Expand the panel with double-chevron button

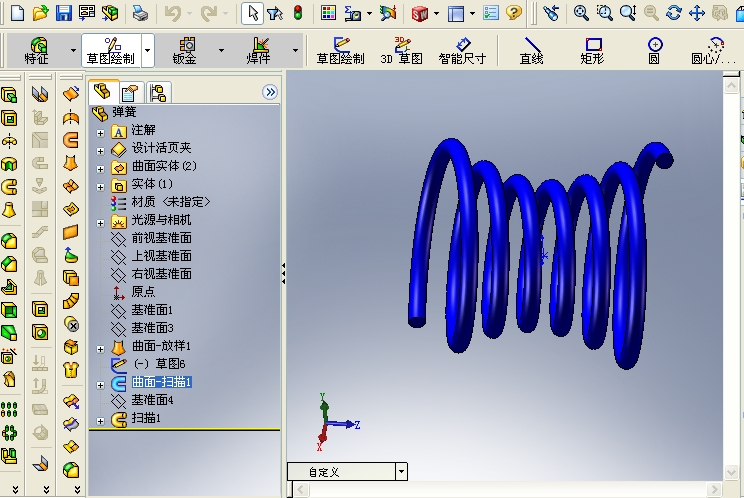pos(270,92)
